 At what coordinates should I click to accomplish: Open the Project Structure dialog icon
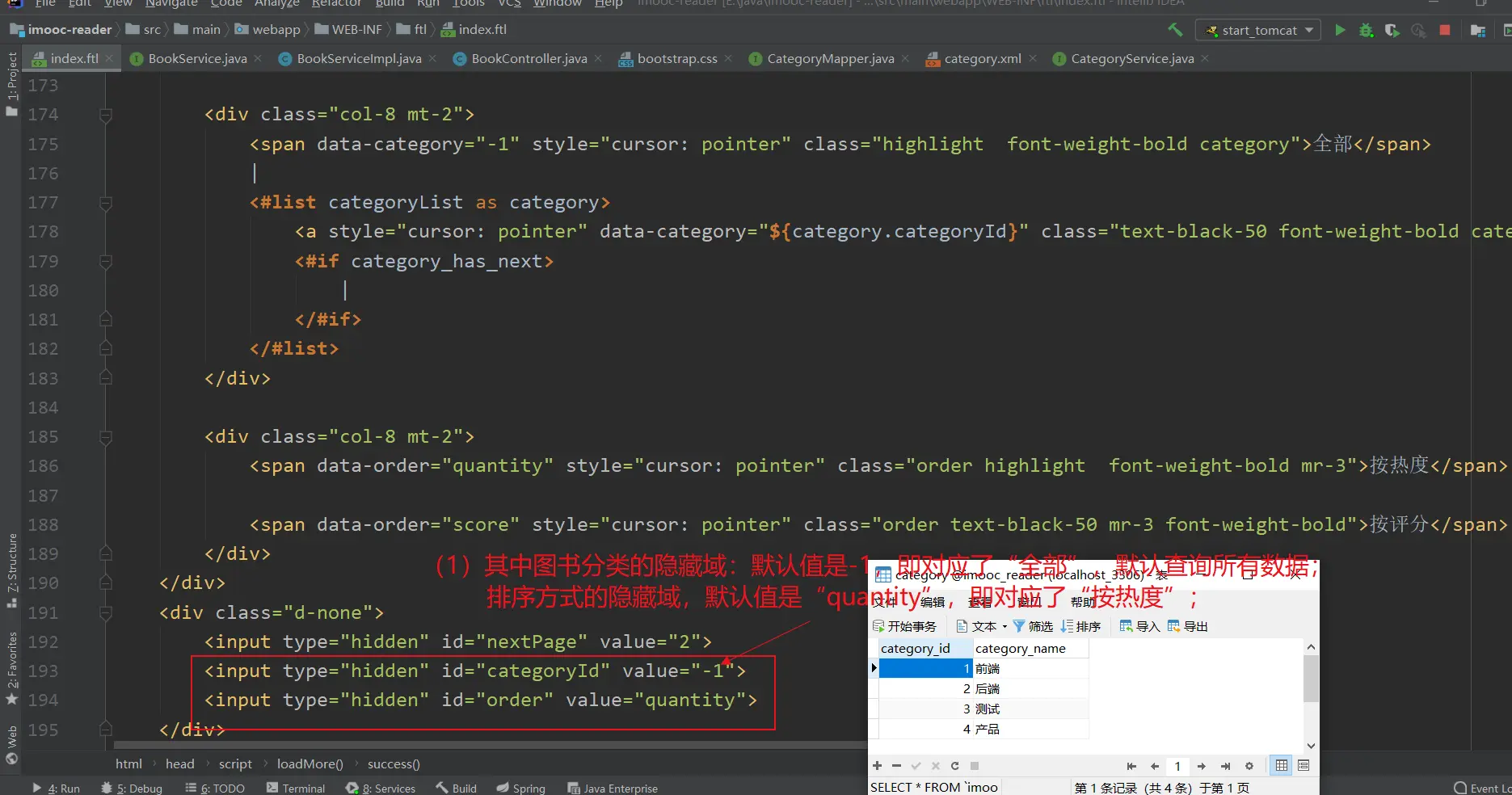[x=1478, y=30]
